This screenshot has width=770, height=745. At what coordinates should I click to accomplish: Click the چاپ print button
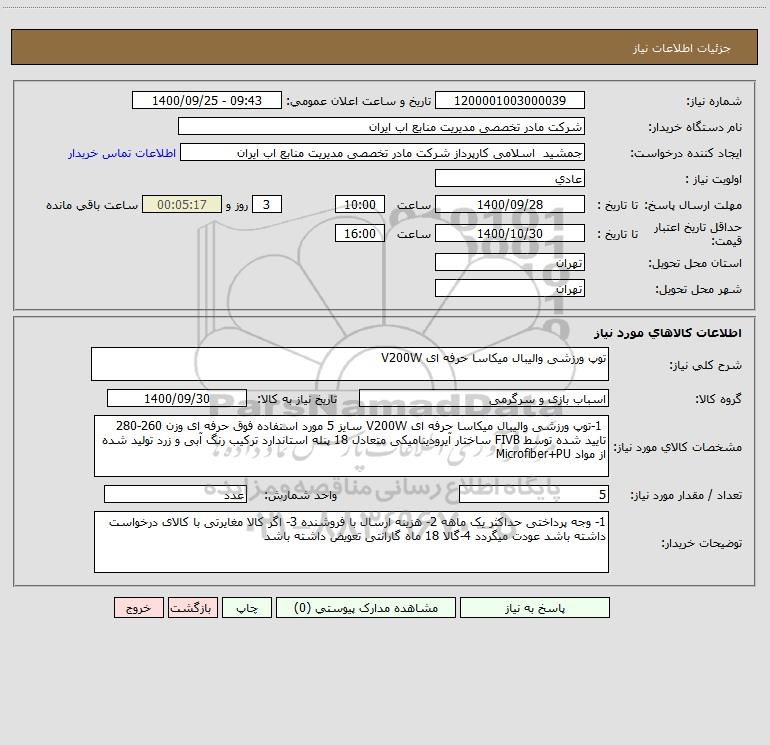pyautogui.click(x=247, y=608)
